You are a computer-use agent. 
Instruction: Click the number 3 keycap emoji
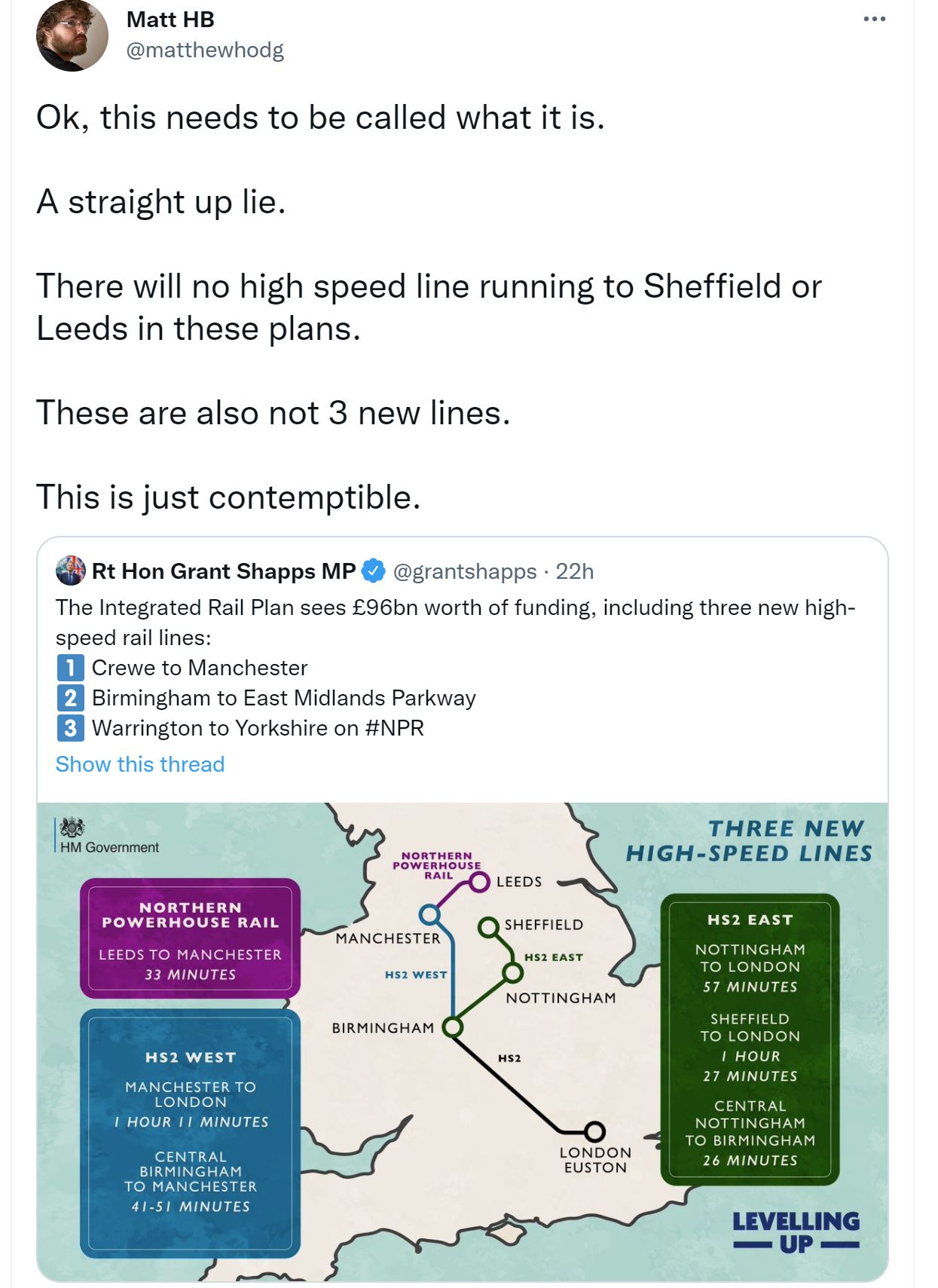coord(70,728)
